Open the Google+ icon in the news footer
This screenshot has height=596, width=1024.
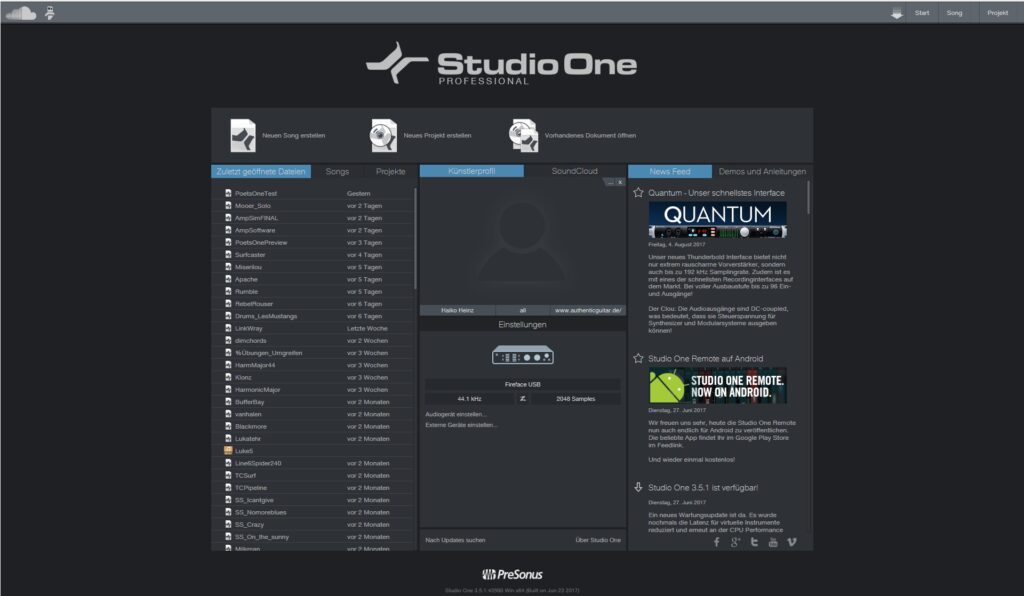coord(735,542)
